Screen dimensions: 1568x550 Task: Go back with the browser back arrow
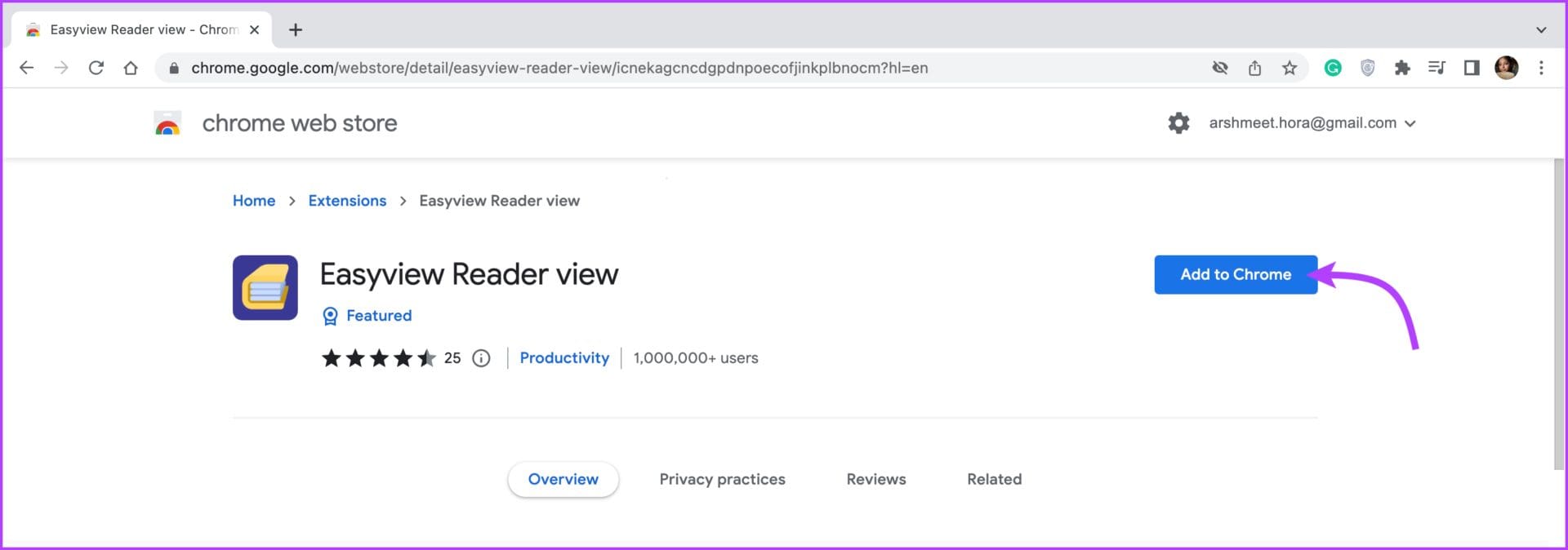tap(26, 68)
